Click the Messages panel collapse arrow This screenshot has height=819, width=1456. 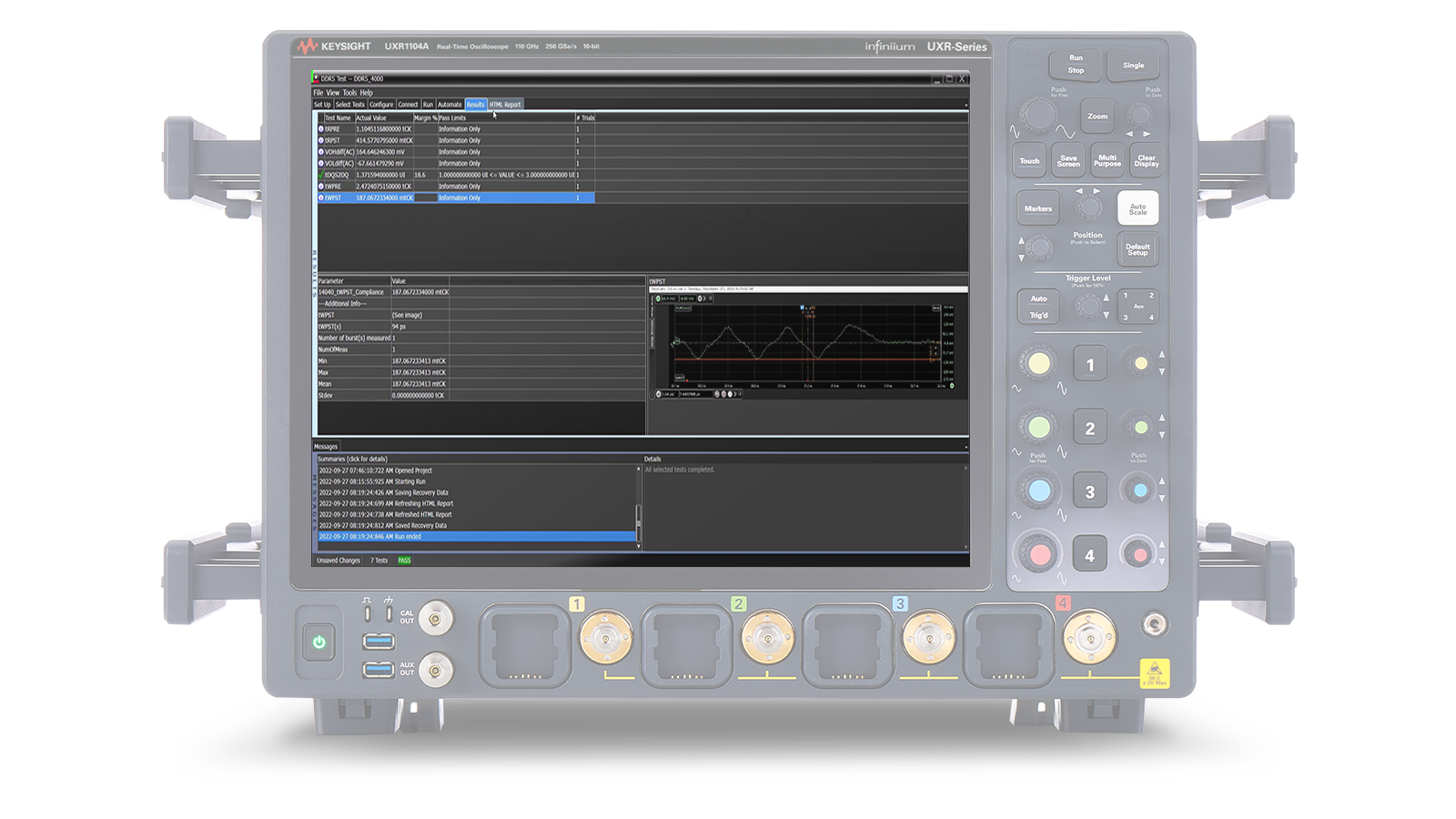point(966,447)
